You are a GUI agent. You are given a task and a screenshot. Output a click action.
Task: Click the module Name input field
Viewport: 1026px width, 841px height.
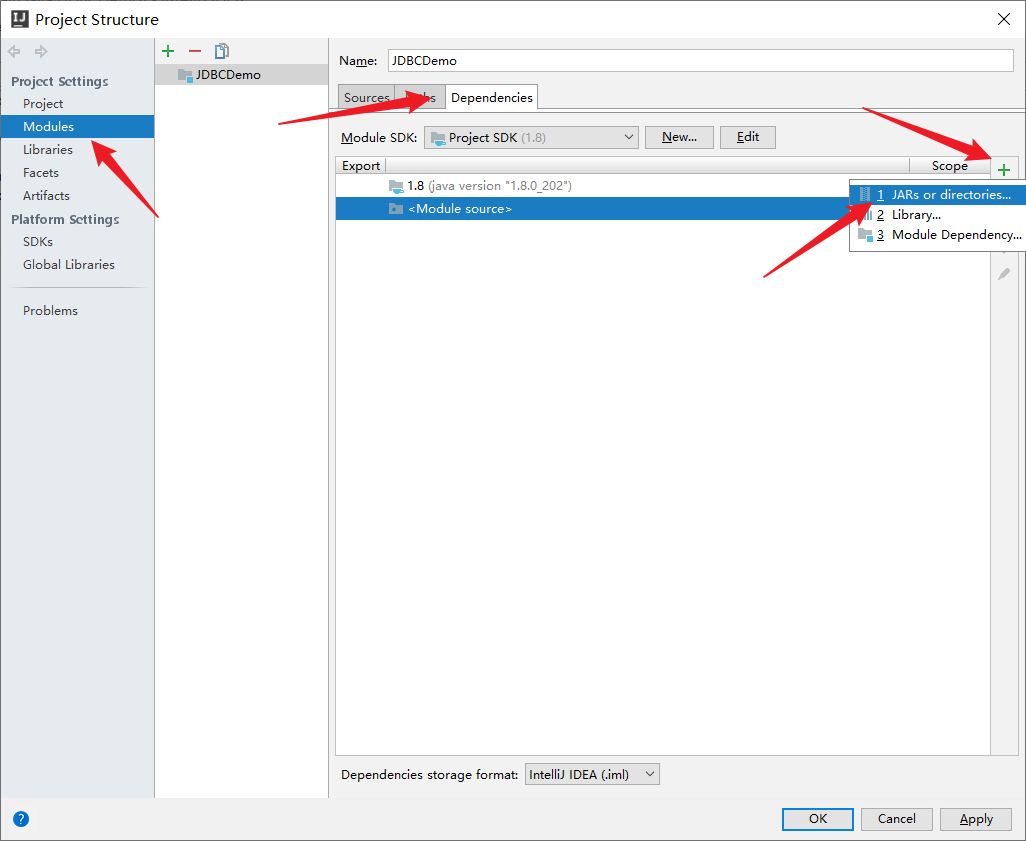coord(700,61)
